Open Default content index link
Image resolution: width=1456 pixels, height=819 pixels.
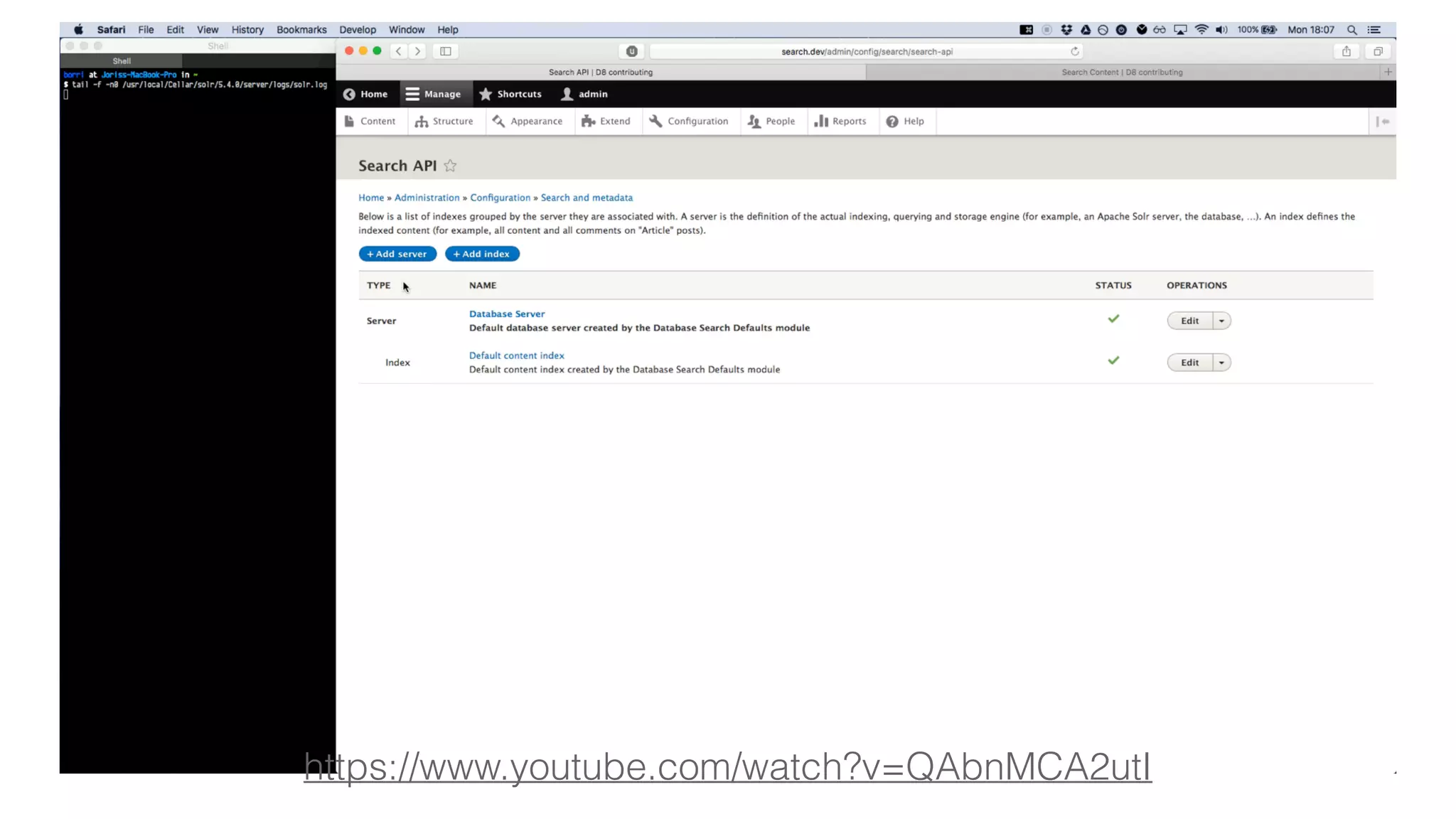pyautogui.click(x=517, y=355)
